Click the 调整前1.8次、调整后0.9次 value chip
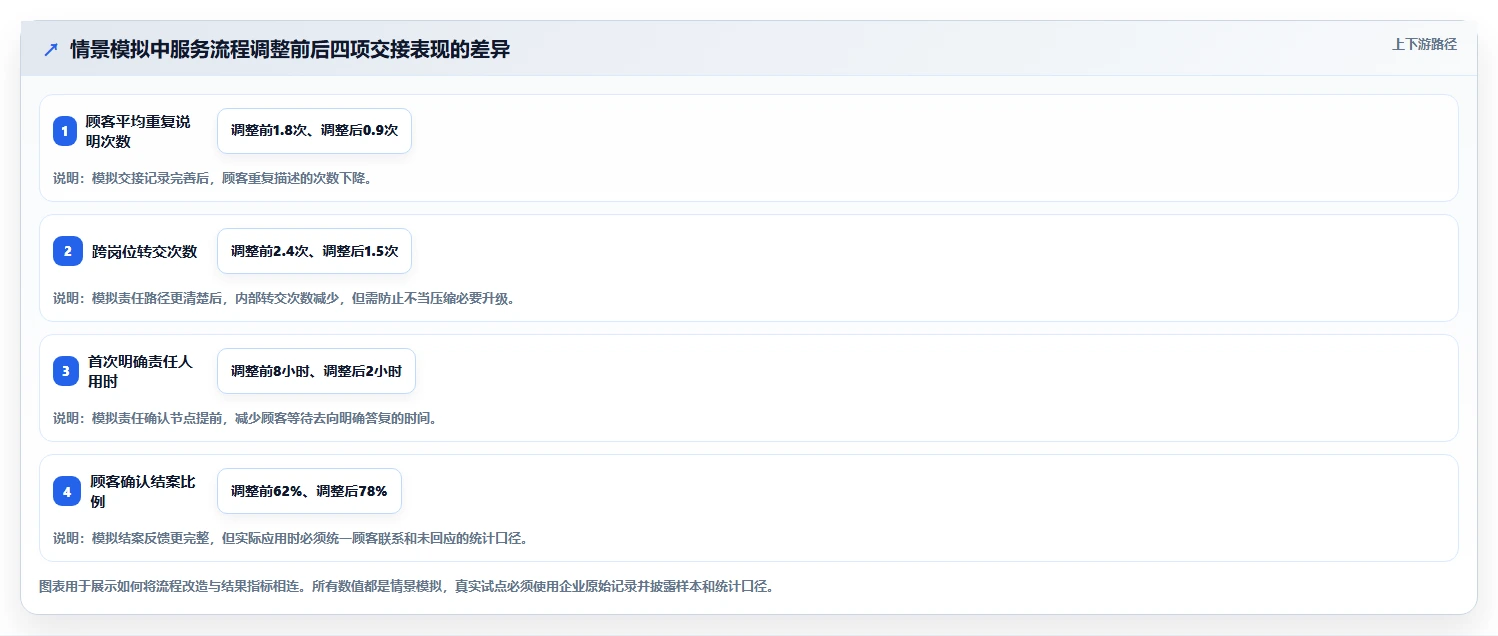The width and height of the screenshot is (1498, 636). (314, 131)
